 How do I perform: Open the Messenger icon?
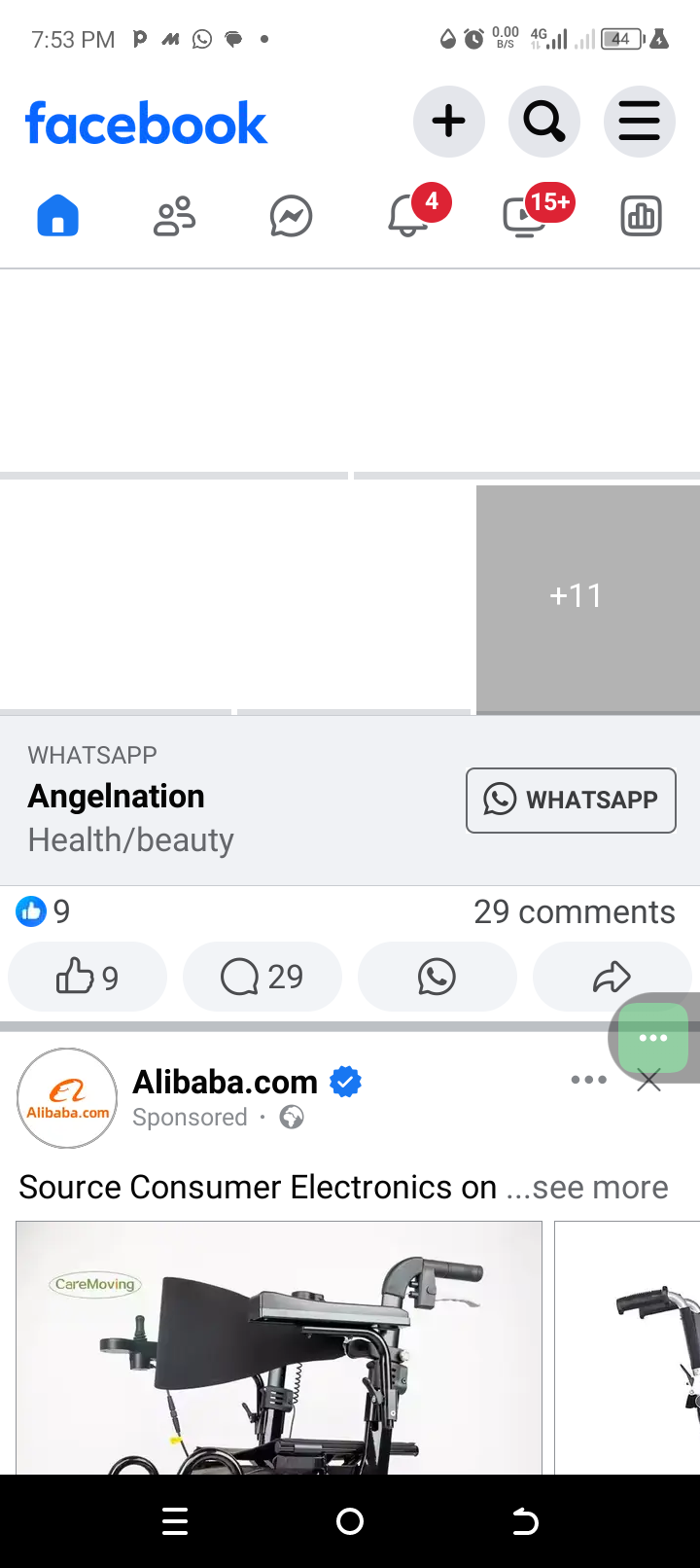pos(291,216)
